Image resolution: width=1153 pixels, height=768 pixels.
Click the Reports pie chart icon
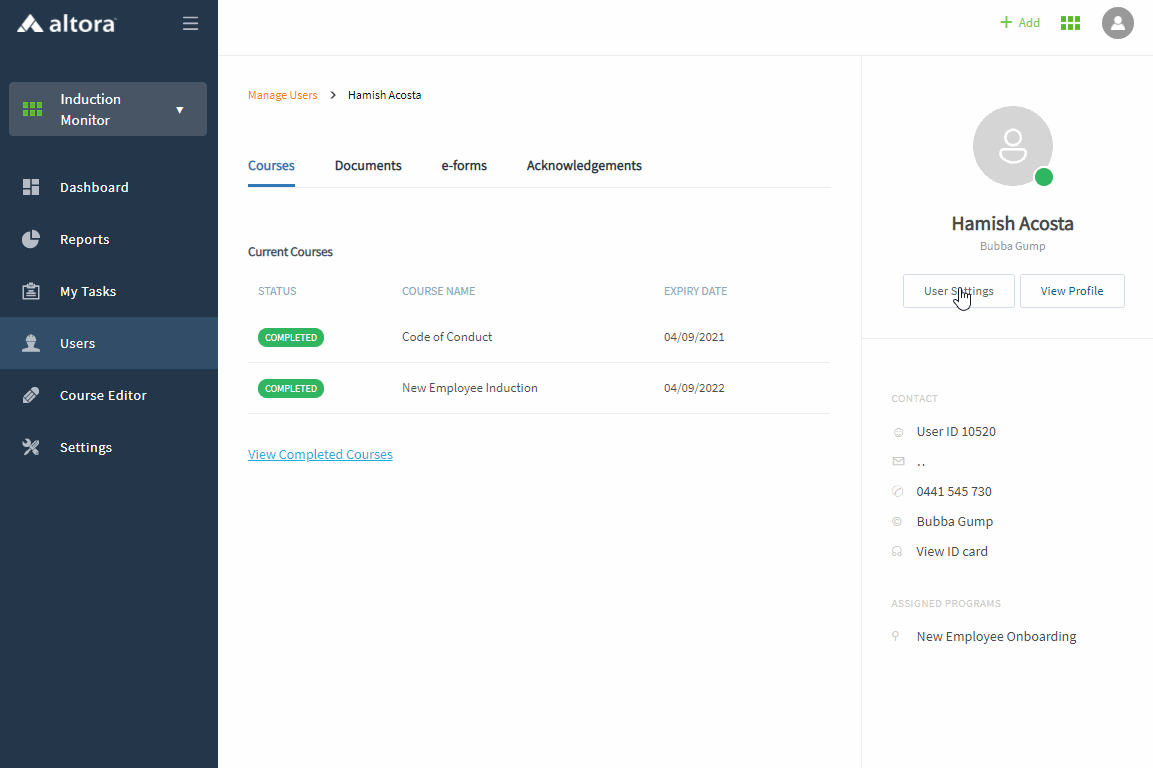coord(31,239)
